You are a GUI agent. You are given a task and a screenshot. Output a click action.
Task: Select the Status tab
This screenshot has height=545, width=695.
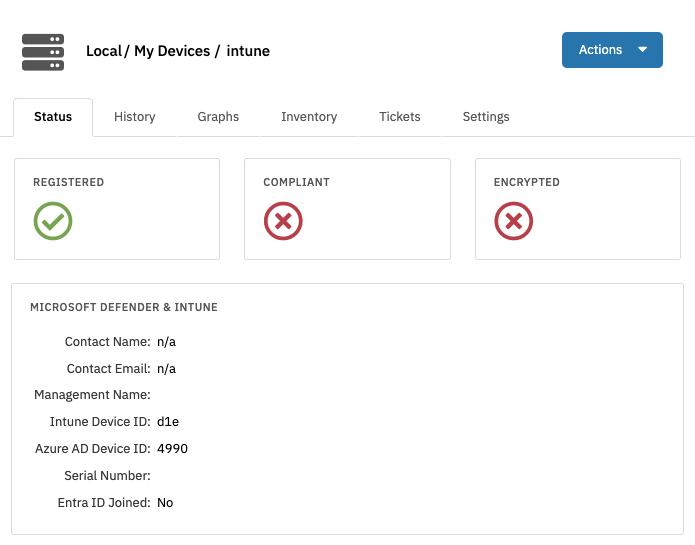pyautogui.click(x=53, y=117)
